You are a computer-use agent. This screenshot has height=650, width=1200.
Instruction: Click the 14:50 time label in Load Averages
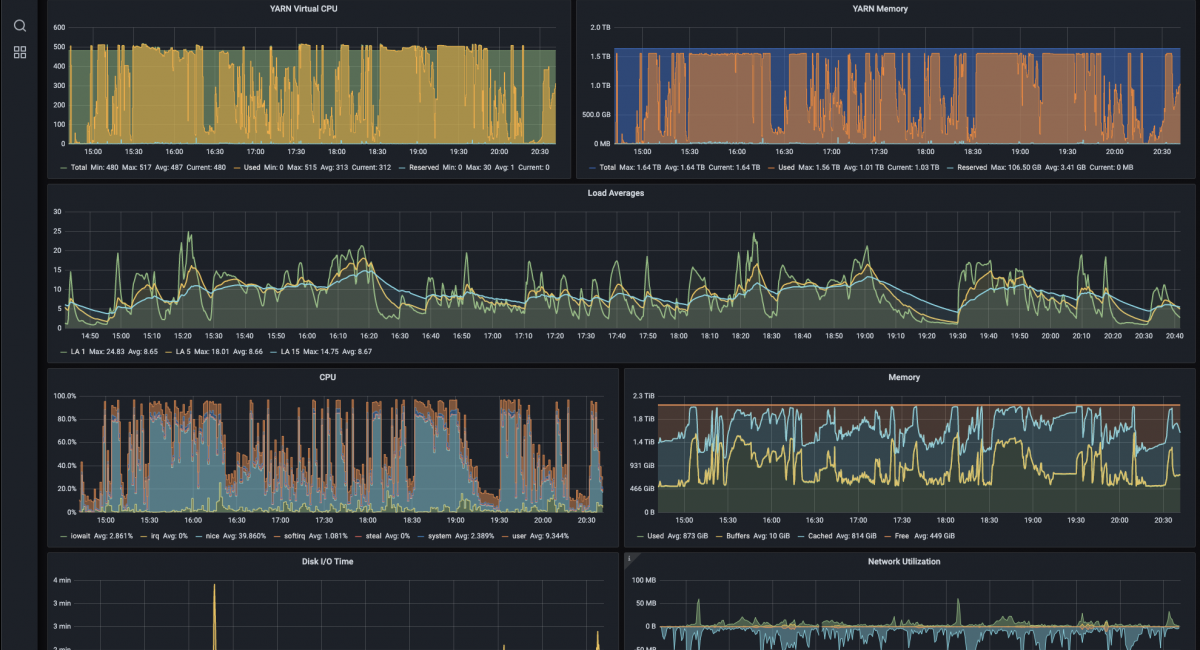click(x=89, y=336)
